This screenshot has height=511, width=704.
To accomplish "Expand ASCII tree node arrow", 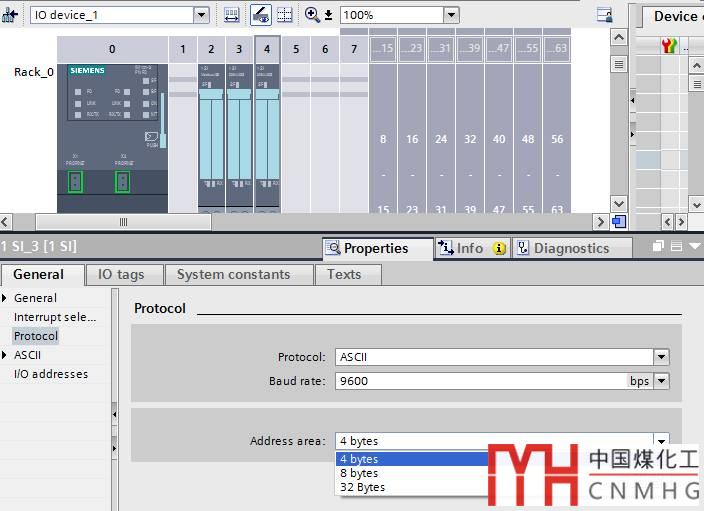I will point(4,355).
